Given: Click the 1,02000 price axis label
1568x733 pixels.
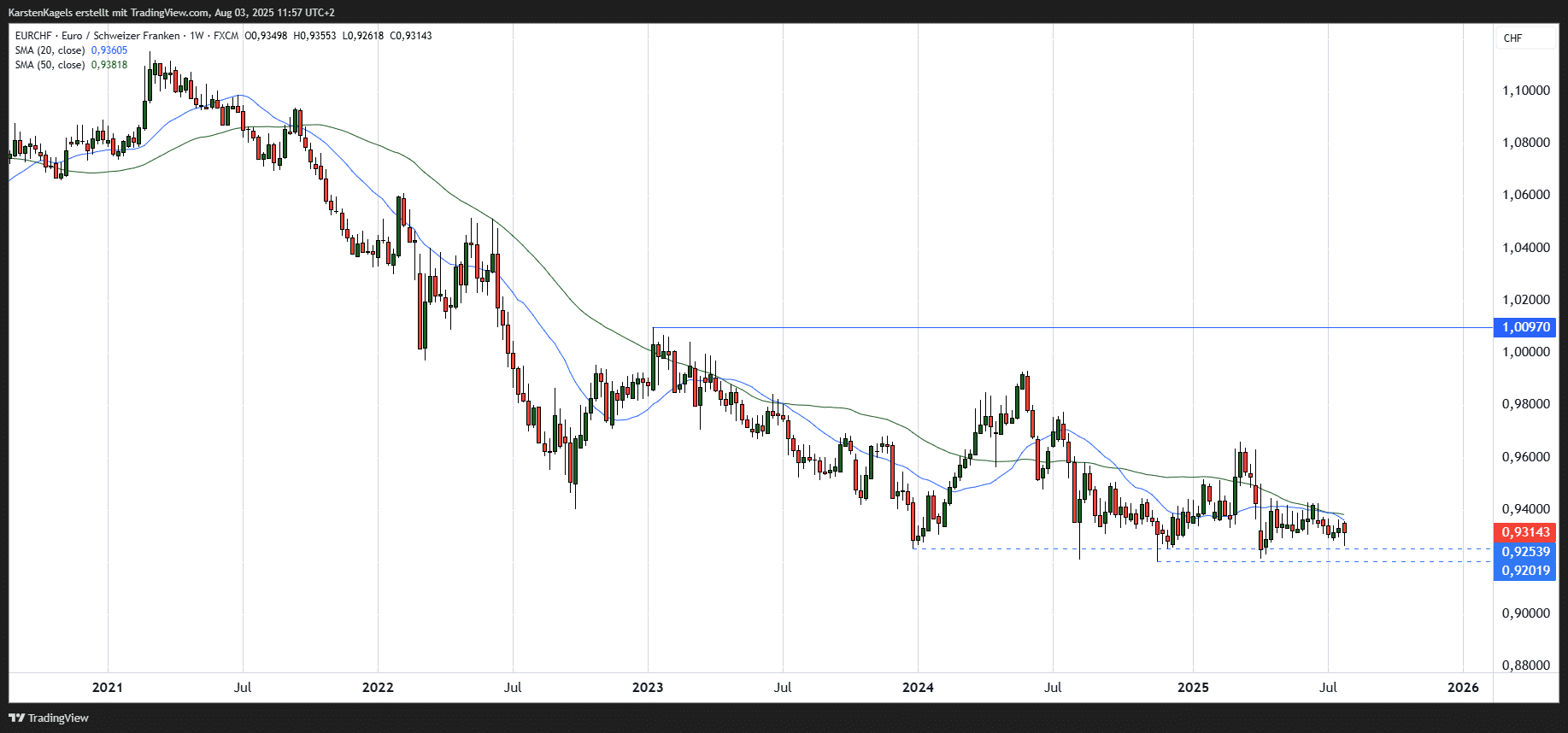Looking at the screenshot, I should click(x=1526, y=300).
